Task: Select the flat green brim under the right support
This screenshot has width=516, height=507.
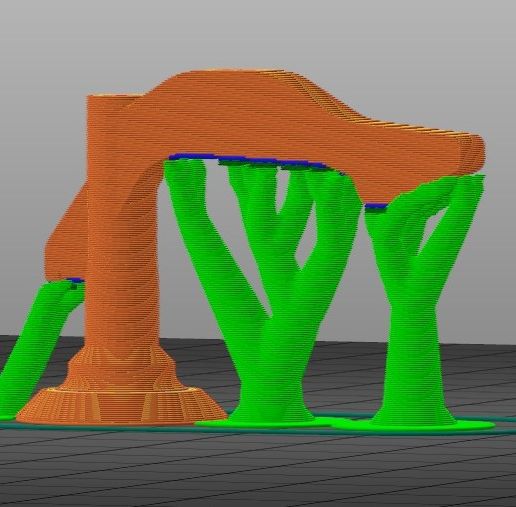Action: tap(413, 425)
